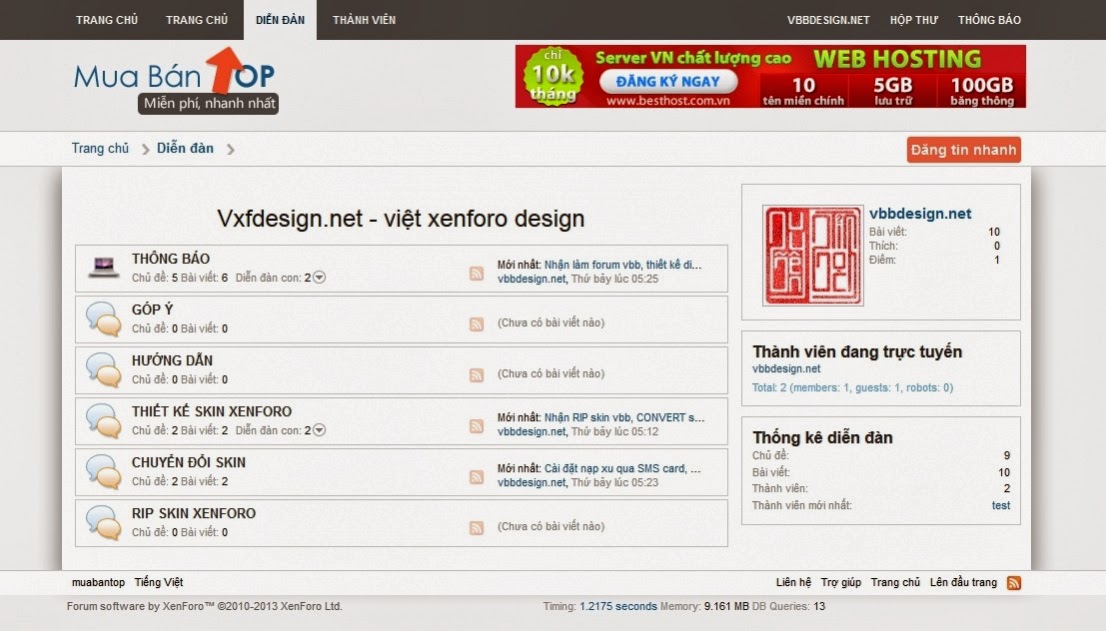The image size is (1106, 631).
Task: Open RSS feed for RIP SKIN XENFORO
Action: tap(477, 528)
